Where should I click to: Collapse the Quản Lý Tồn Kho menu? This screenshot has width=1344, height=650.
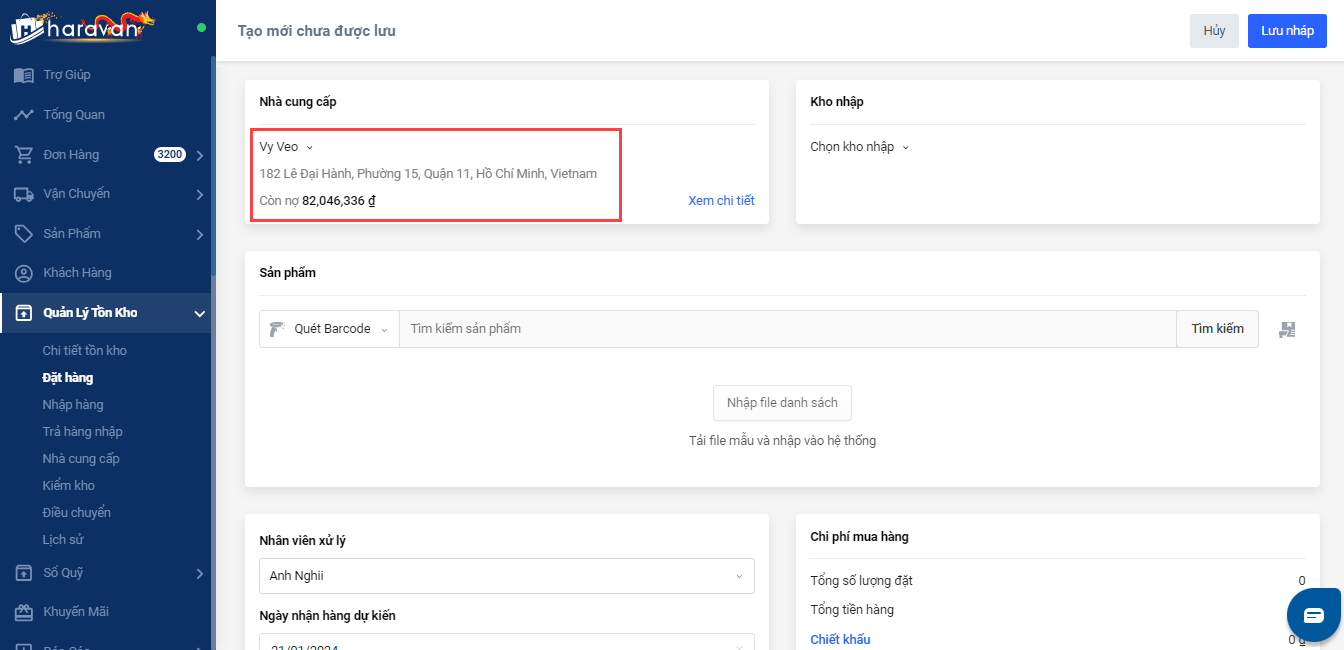pyautogui.click(x=199, y=314)
